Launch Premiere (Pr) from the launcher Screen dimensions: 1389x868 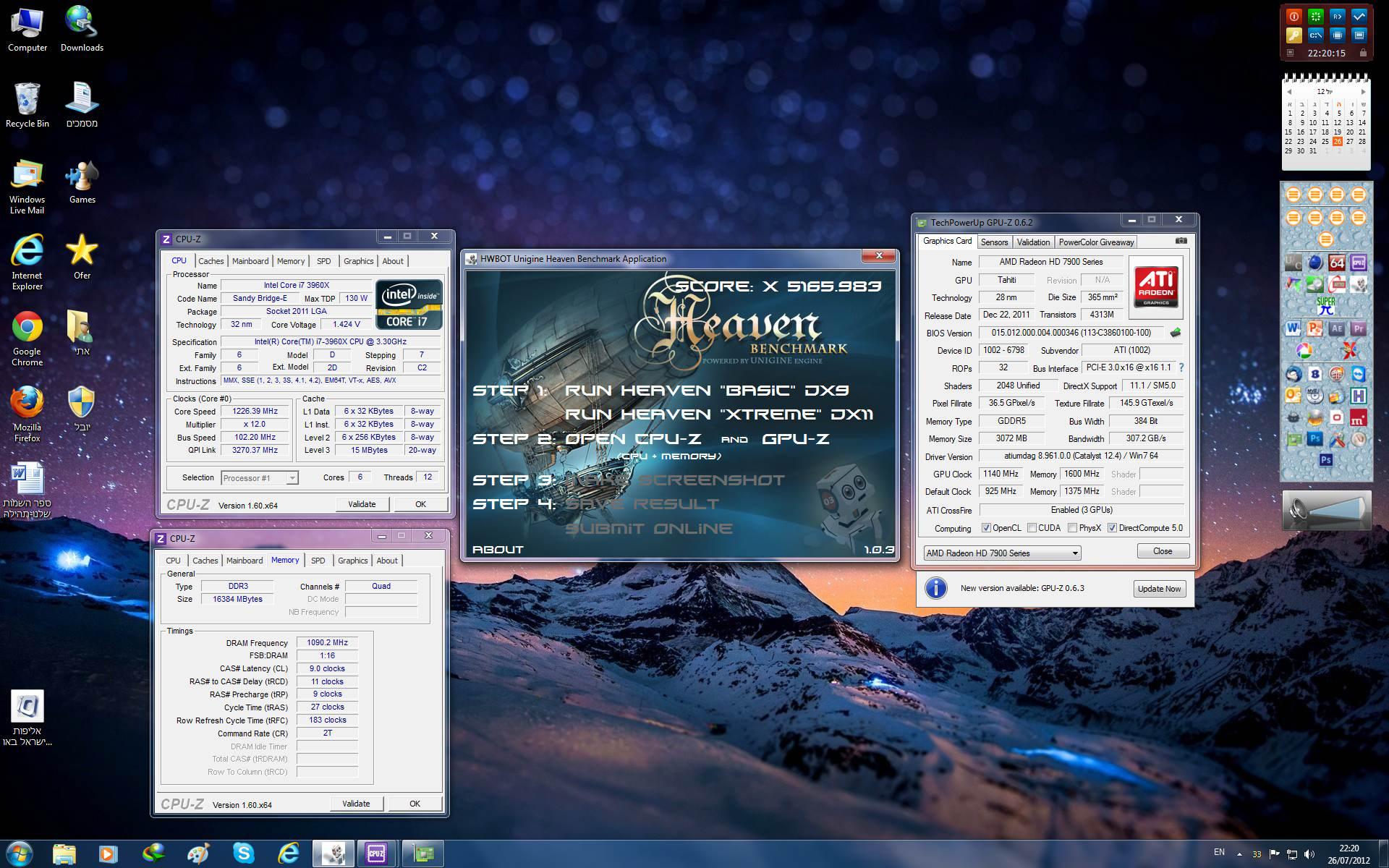tap(1359, 328)
